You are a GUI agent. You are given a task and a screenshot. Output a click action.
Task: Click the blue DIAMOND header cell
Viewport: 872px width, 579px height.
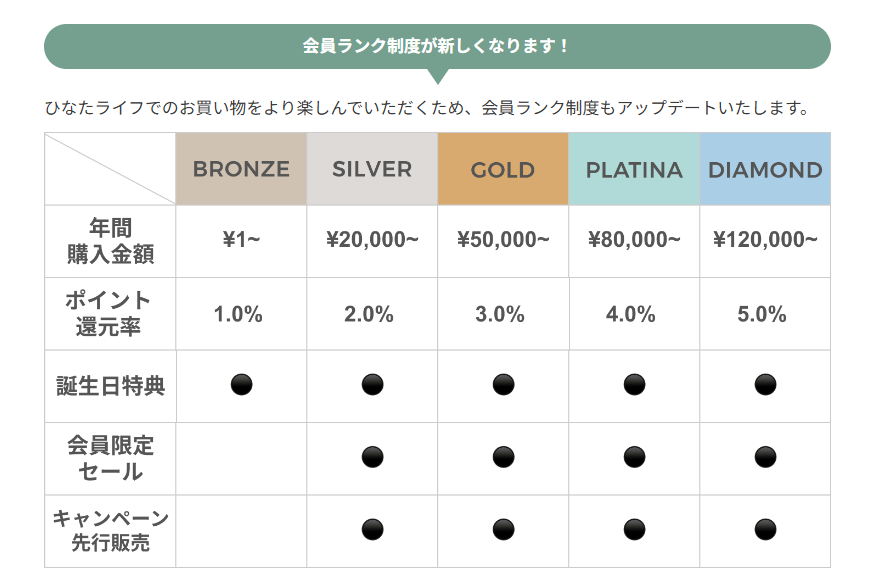[x=765, y=169]
